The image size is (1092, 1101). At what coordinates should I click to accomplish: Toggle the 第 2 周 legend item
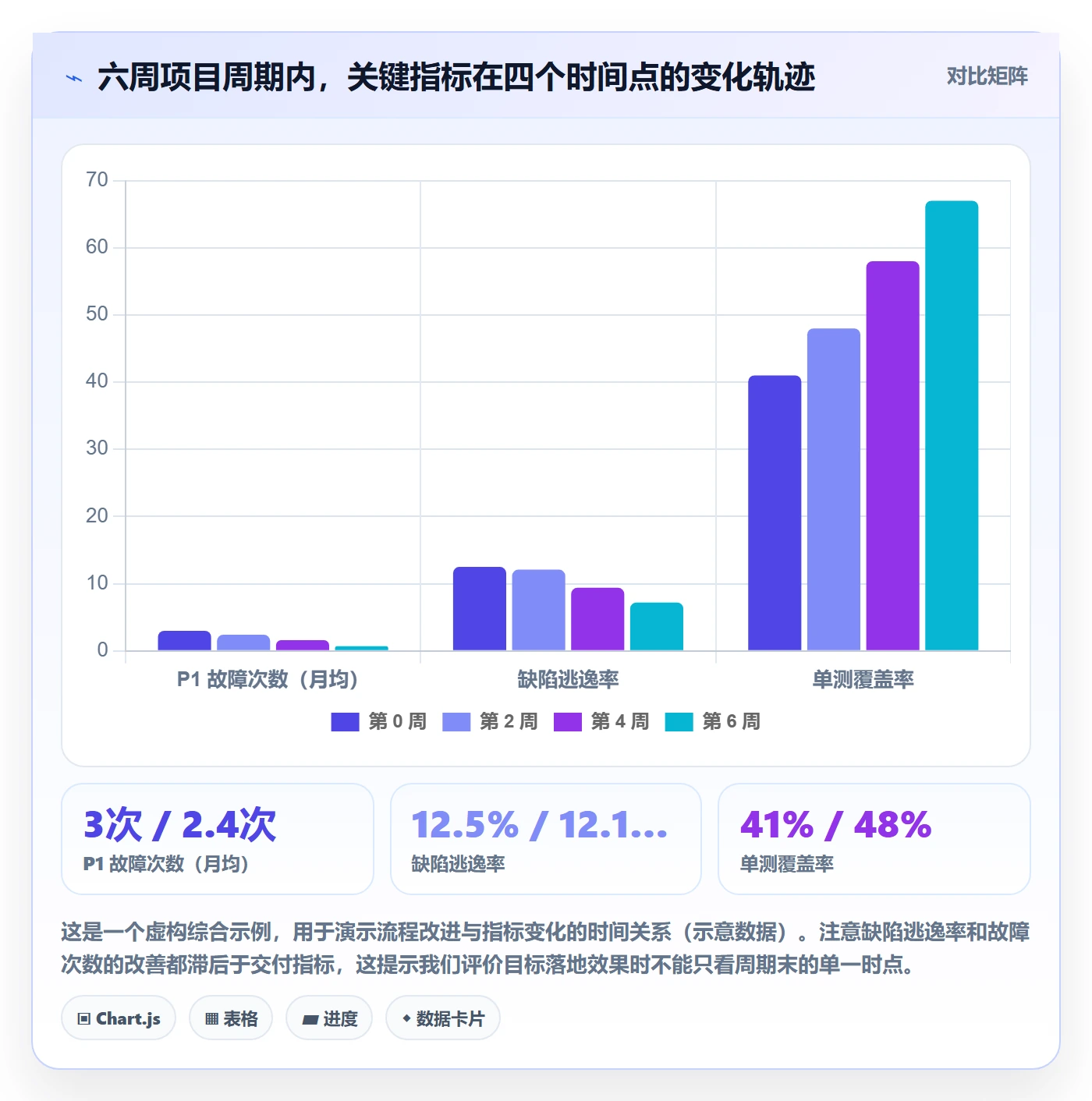pyautogui.click(x=491, y=721)
